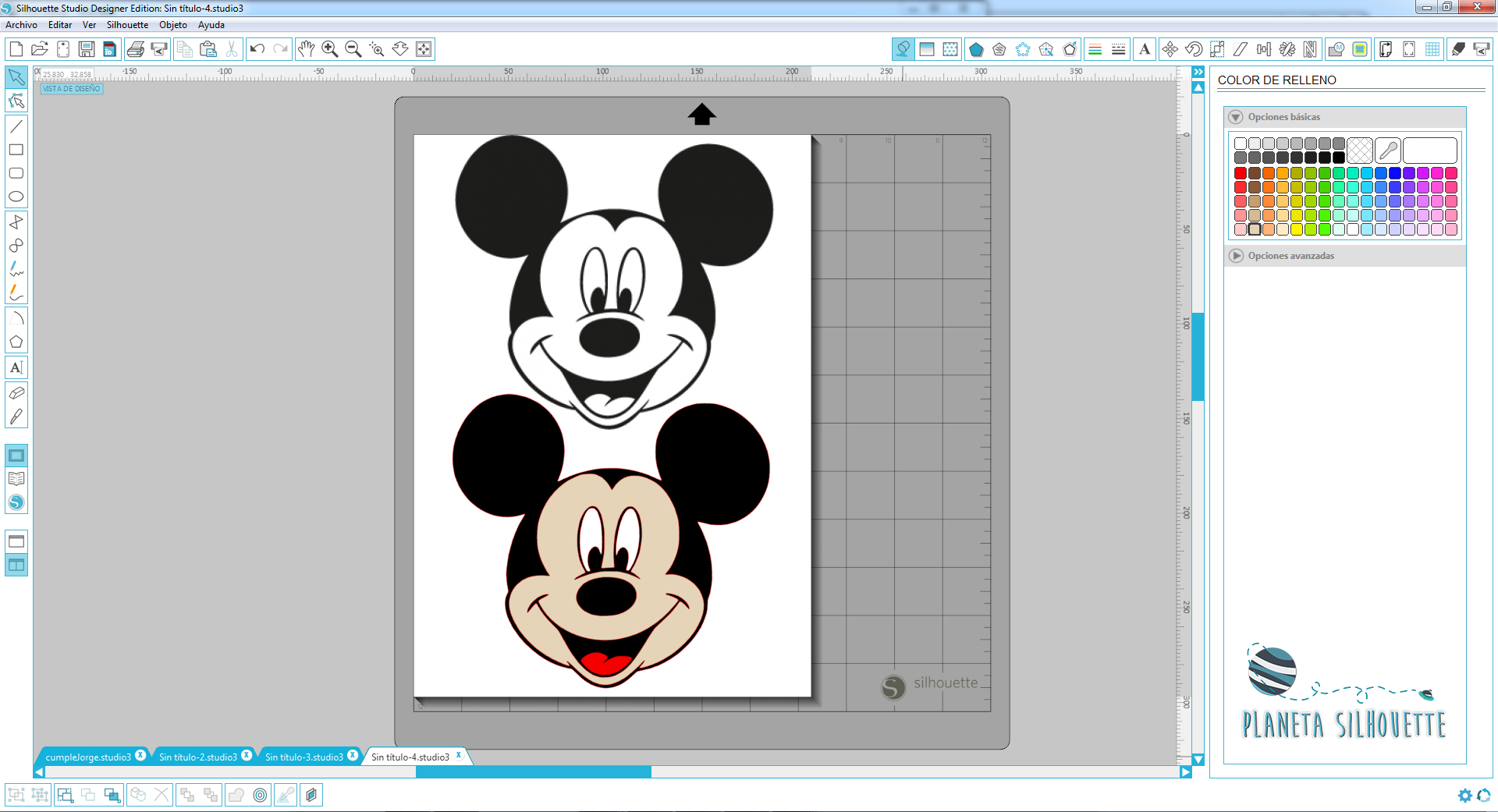Switch to Sin título-3.studio3 tab
Image resolution: width=1498 pixels, height=812 pixels.
coord(304,757)
